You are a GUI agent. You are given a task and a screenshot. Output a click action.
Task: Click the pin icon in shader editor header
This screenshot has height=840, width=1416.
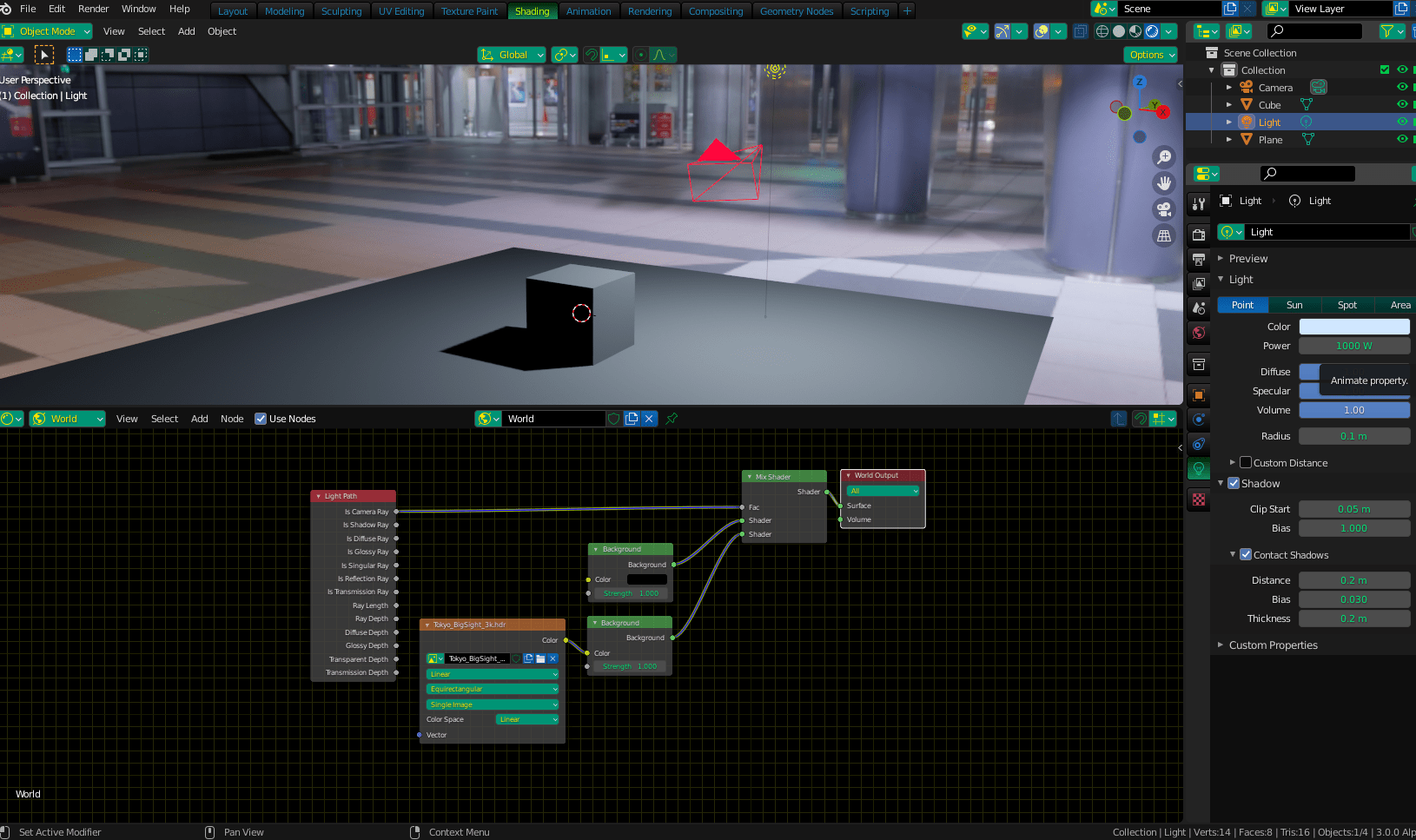point(671,419)
